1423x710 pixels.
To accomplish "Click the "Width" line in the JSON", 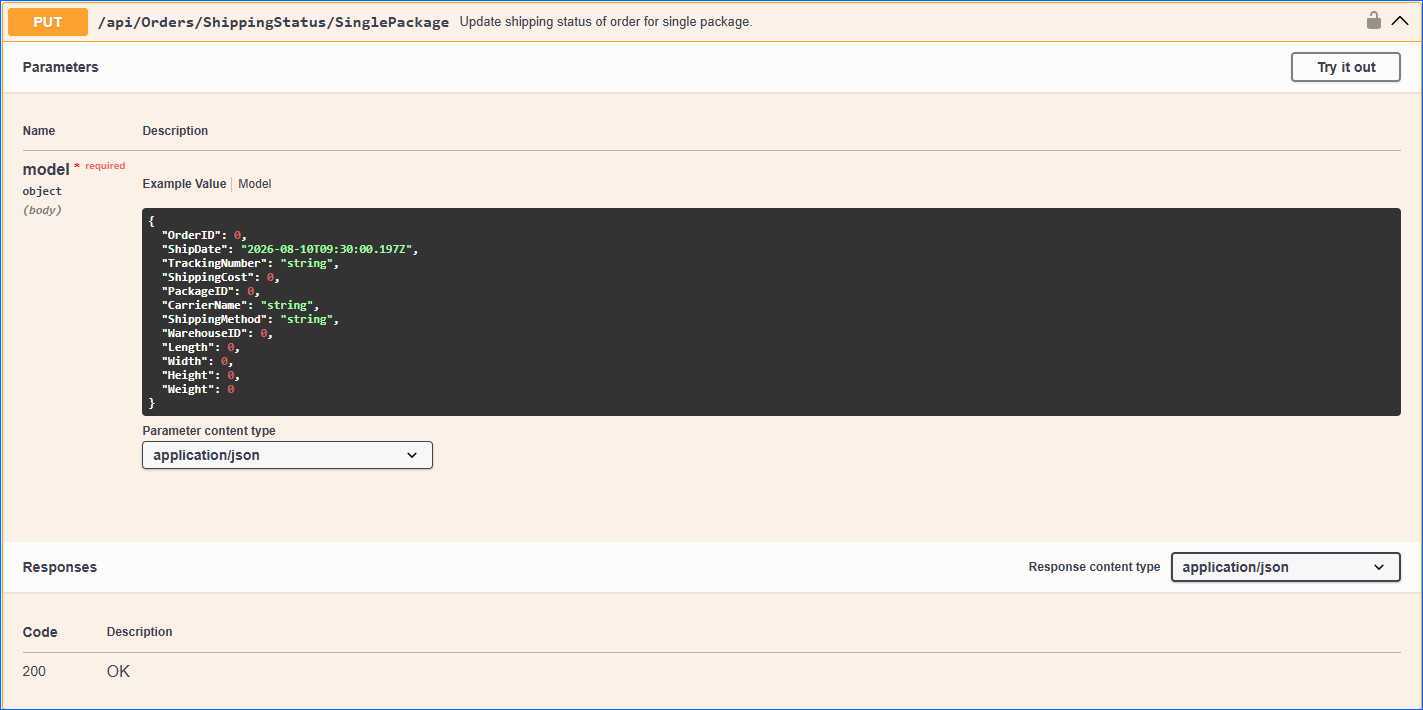I will 198,361.
